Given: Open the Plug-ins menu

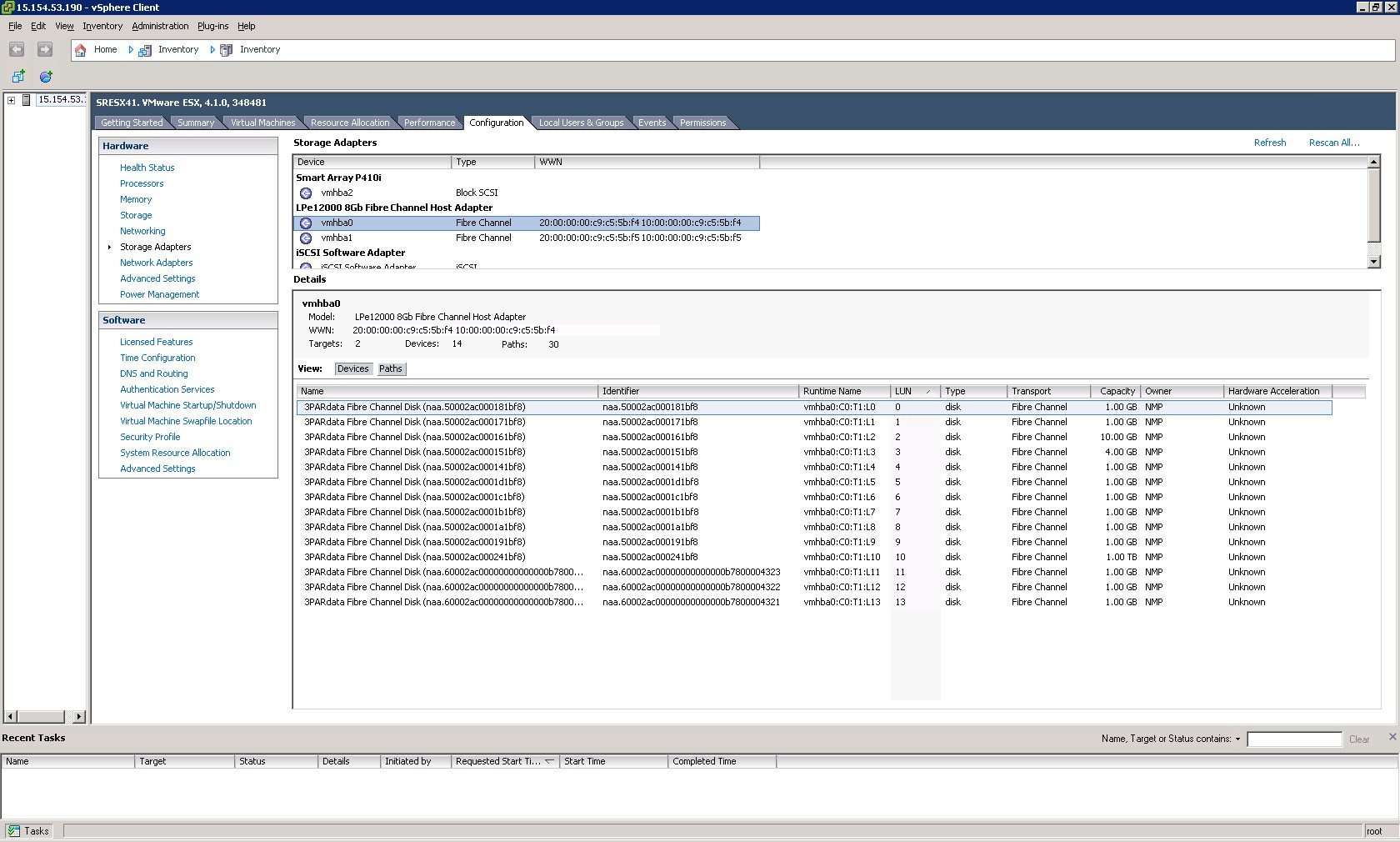Looking at the screenshot, I should 212,26.
